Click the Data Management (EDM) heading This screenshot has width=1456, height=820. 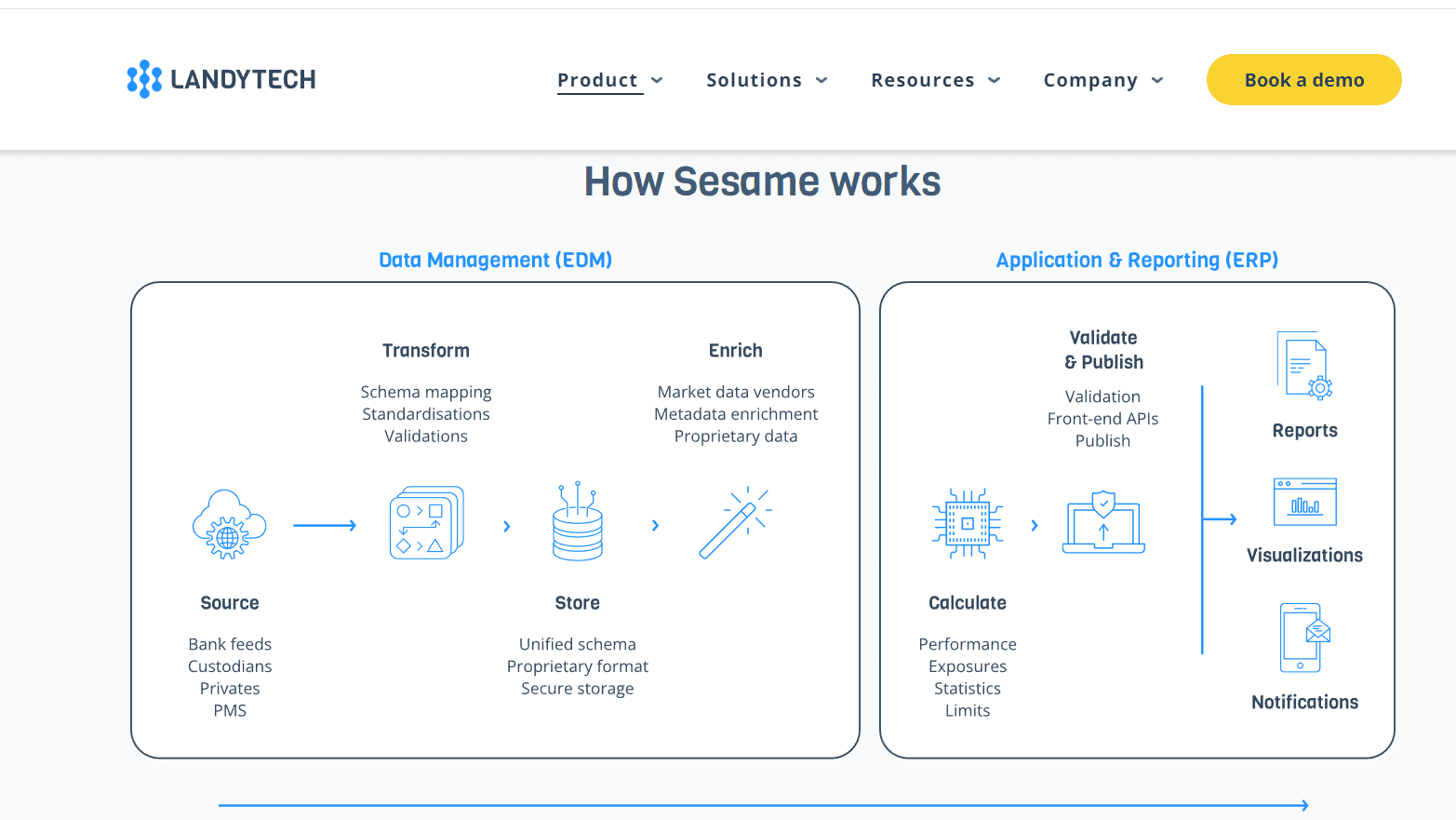click(x=495, y=260)
